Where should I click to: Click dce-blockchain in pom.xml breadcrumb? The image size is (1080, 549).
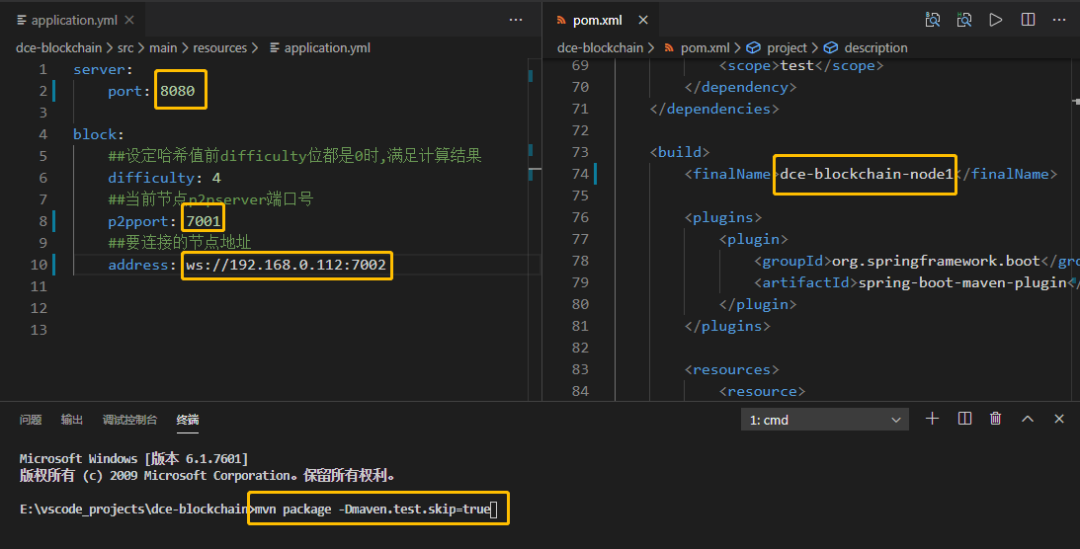600,48
